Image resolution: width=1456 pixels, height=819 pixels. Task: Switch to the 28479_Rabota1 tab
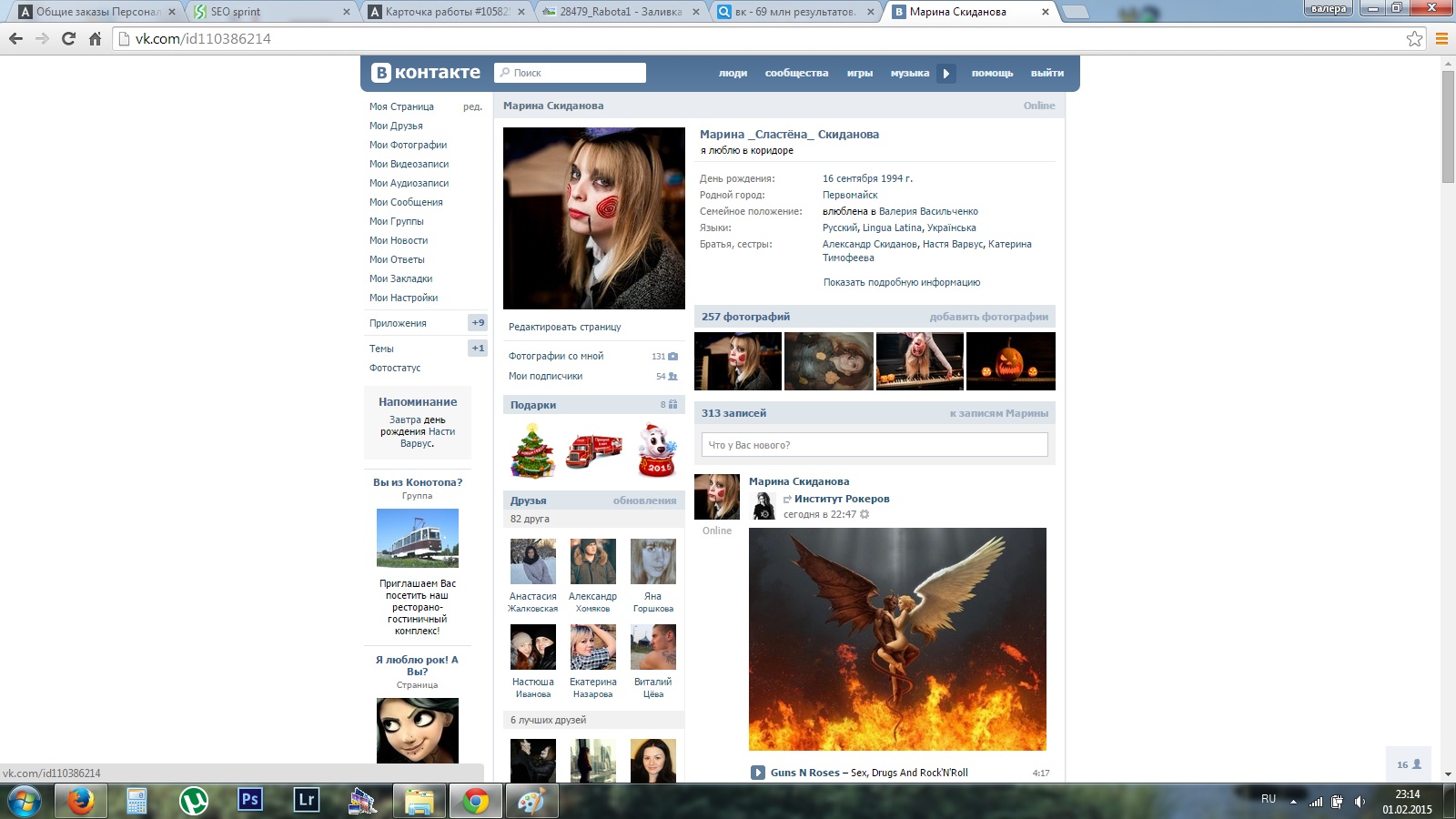pyautogui.click(x=621, y=12)
